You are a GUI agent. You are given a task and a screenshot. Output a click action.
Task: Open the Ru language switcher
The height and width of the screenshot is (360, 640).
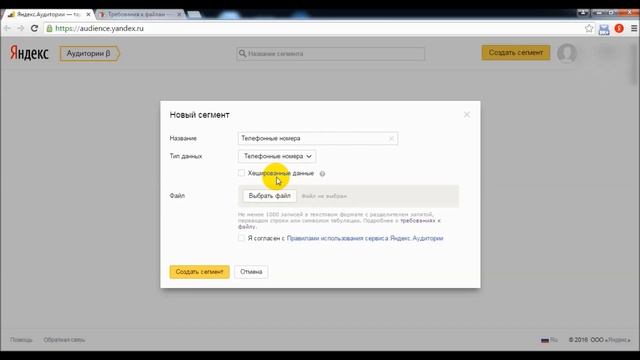(x=549, y=340)
